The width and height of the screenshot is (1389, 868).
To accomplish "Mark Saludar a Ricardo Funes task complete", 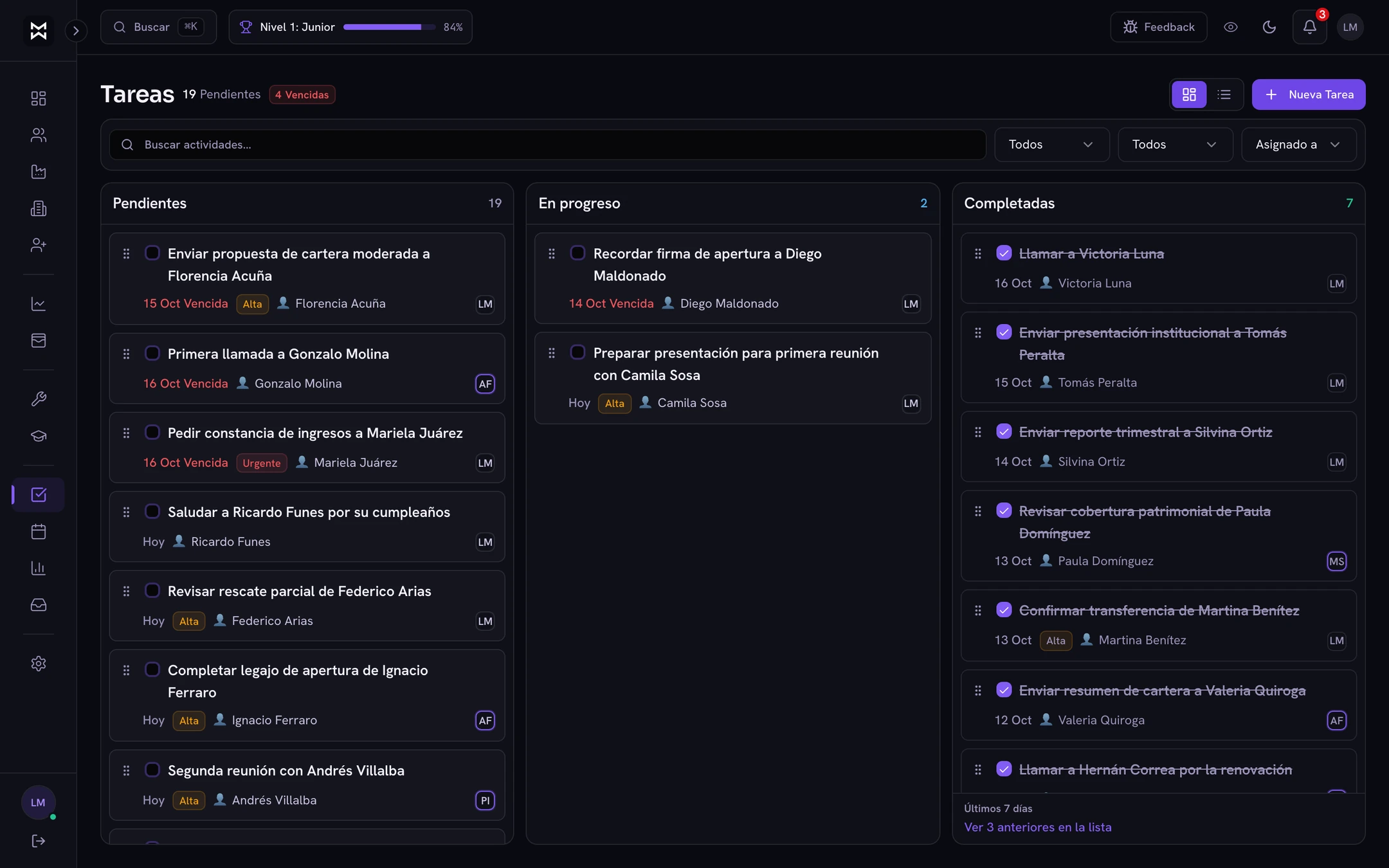I will click(152, 511).
